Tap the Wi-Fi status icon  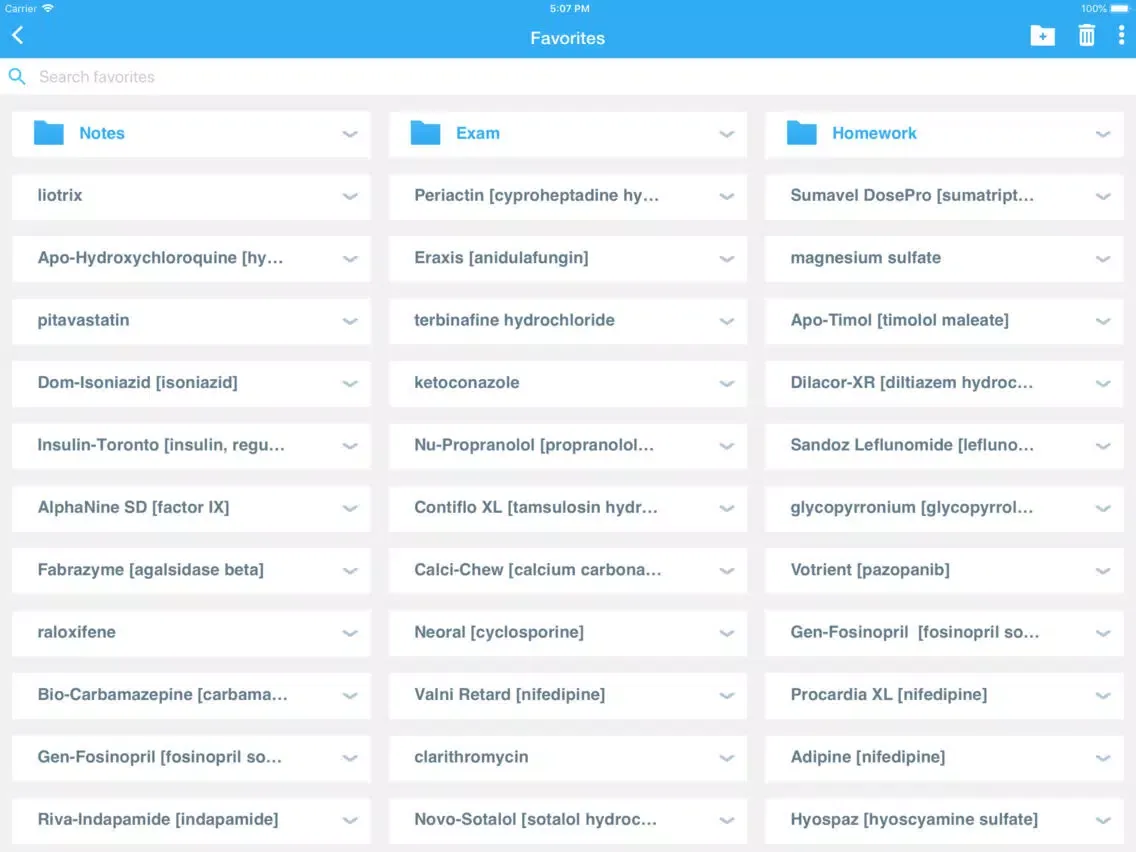click(x=48, y=9)
